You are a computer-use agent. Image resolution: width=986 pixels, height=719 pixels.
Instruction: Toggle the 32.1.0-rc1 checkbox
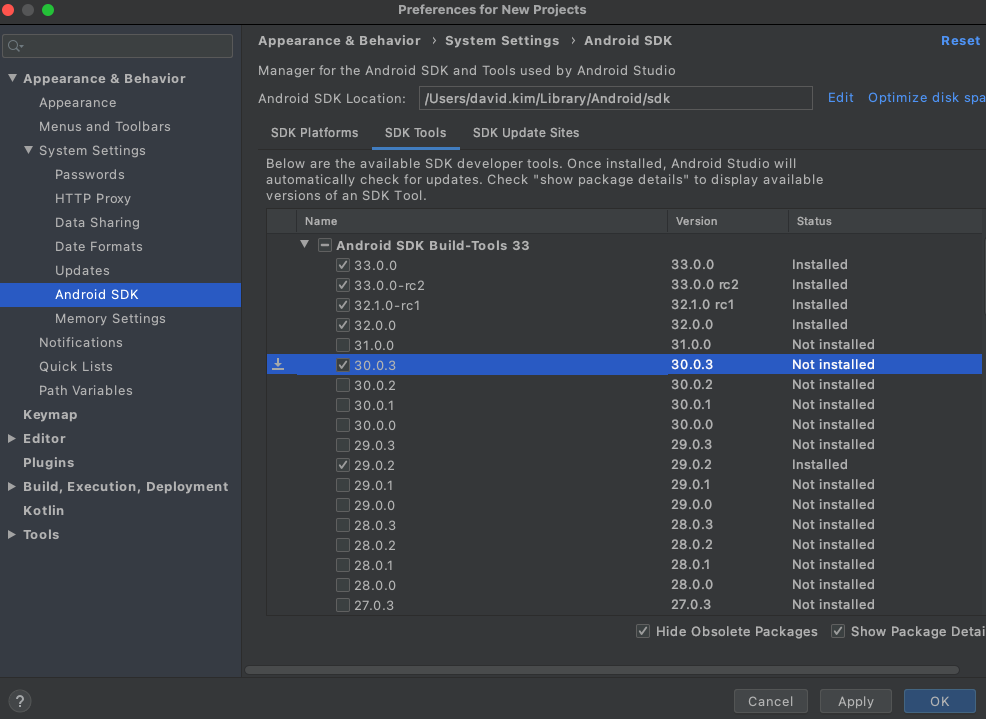(x=343, y=305)
